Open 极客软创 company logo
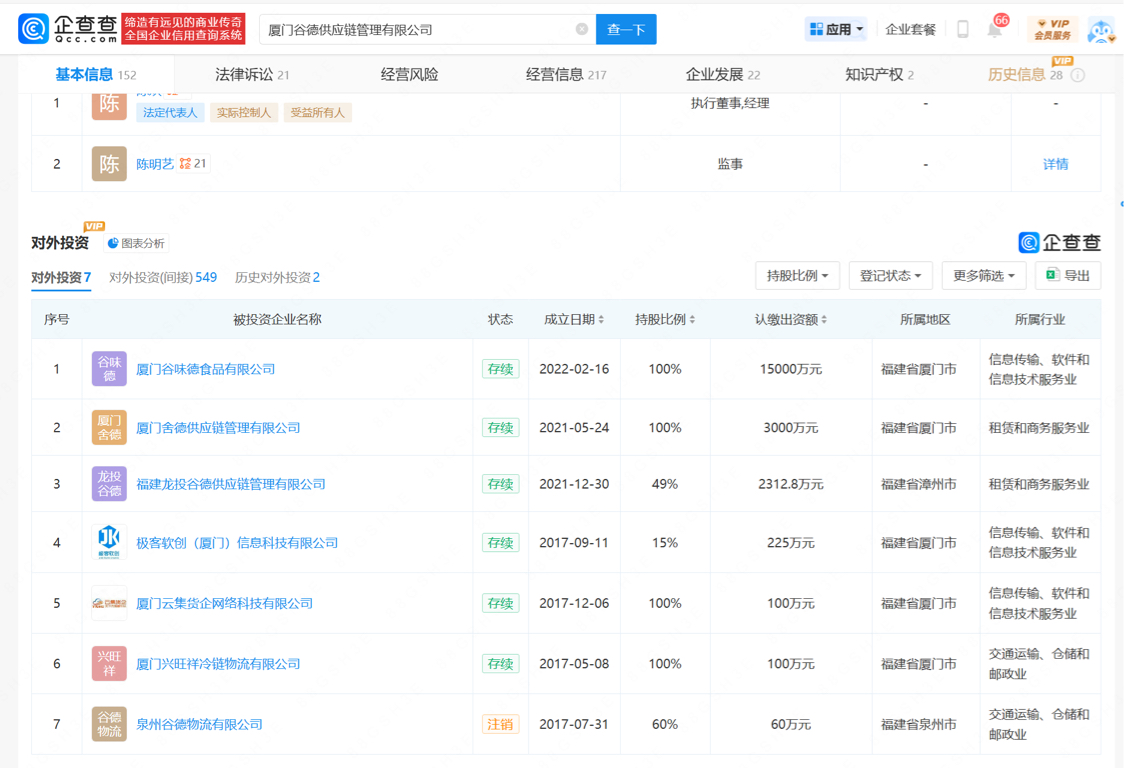Viewport: 1124px width, 768px height. [x=109, y=542]
